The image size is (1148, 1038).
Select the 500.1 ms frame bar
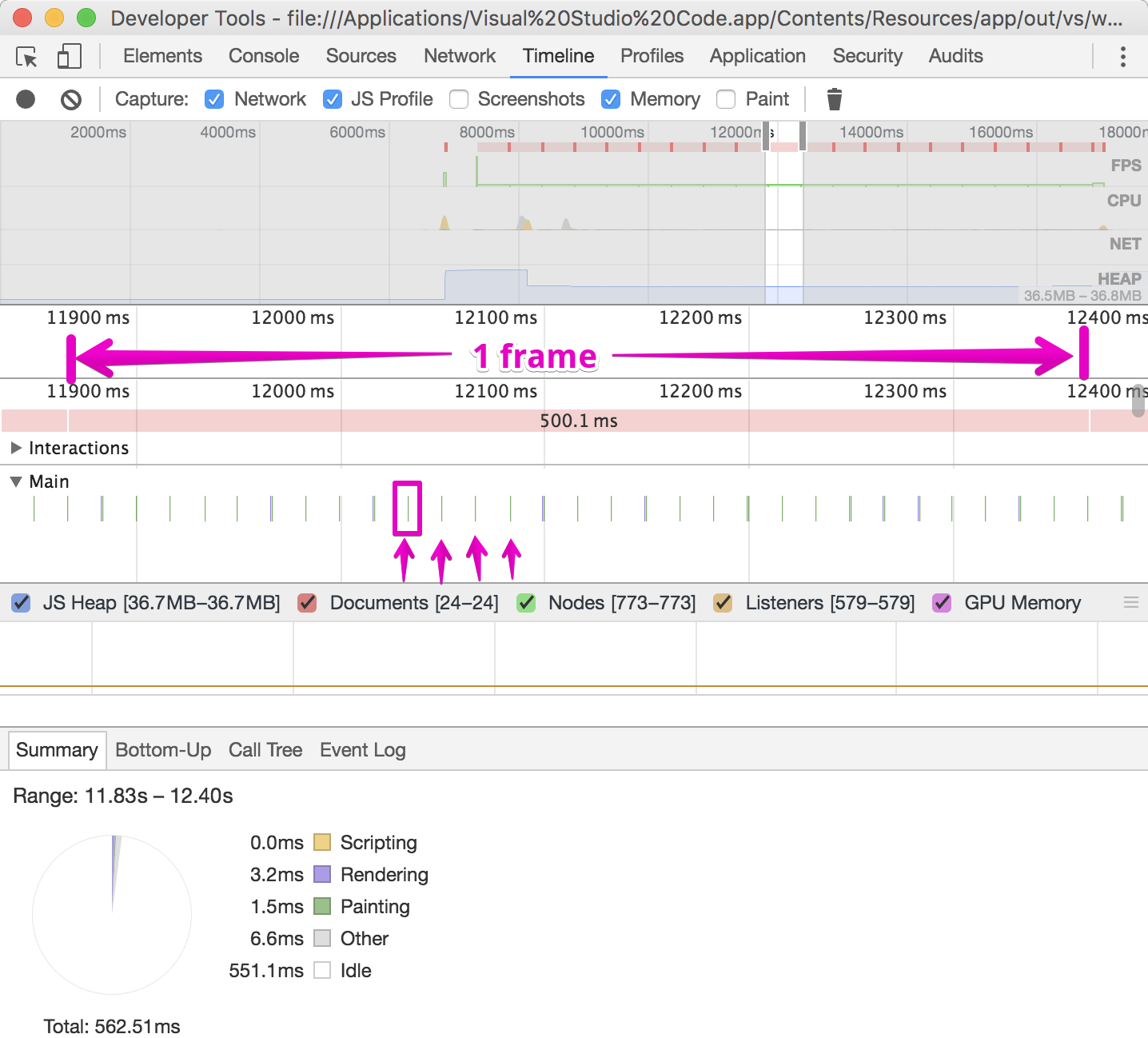click(x=579, y=421)
